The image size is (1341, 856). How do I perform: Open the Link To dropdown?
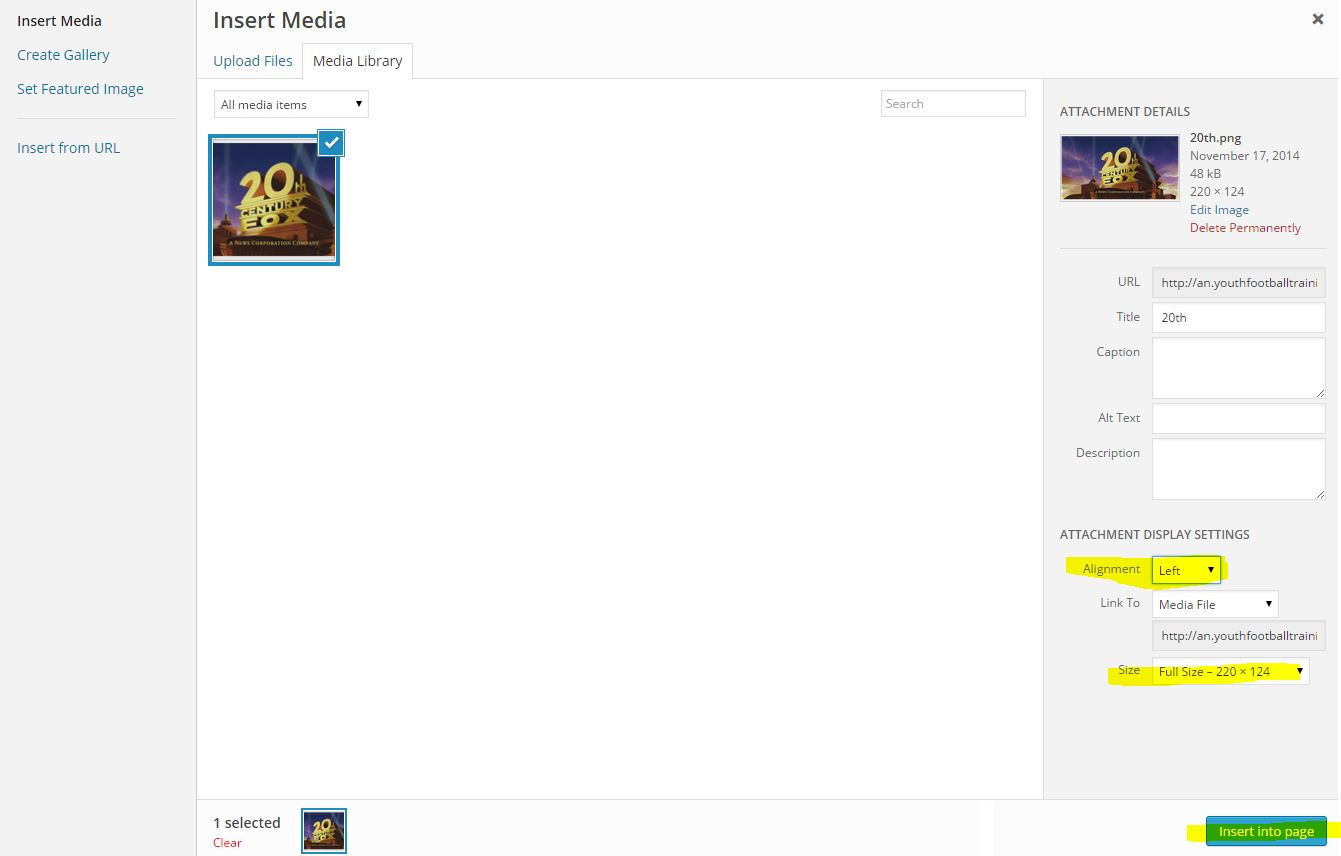[1215, 604]
